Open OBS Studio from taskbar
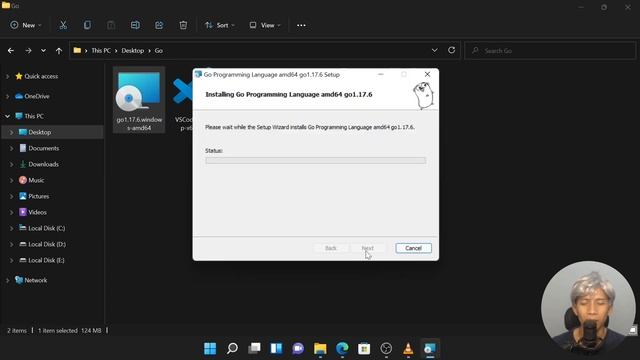This screenshot has width=640, height=360. tap(386, 348)
